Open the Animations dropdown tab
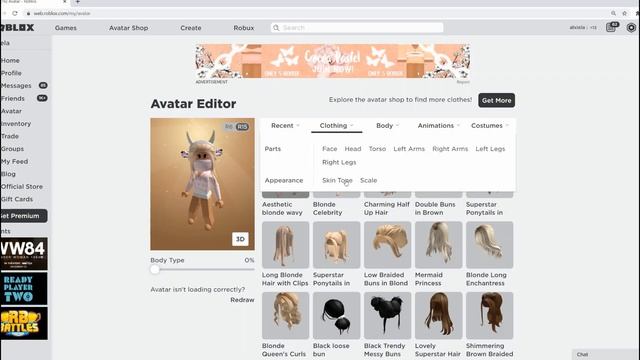This screenshot has height=360, width=640. pos(438,126)
